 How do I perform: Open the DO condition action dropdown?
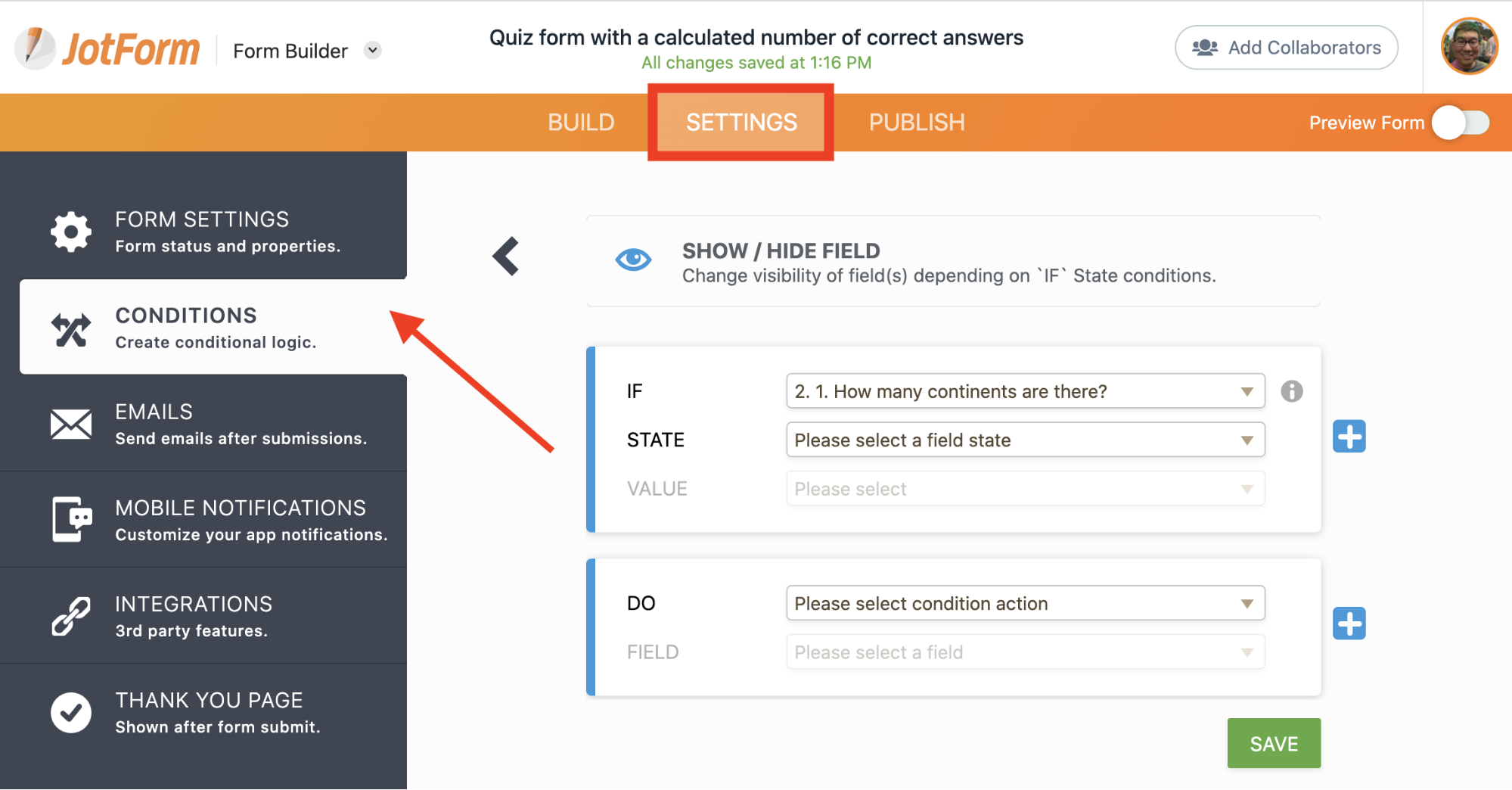click(x=1025, y=603)
